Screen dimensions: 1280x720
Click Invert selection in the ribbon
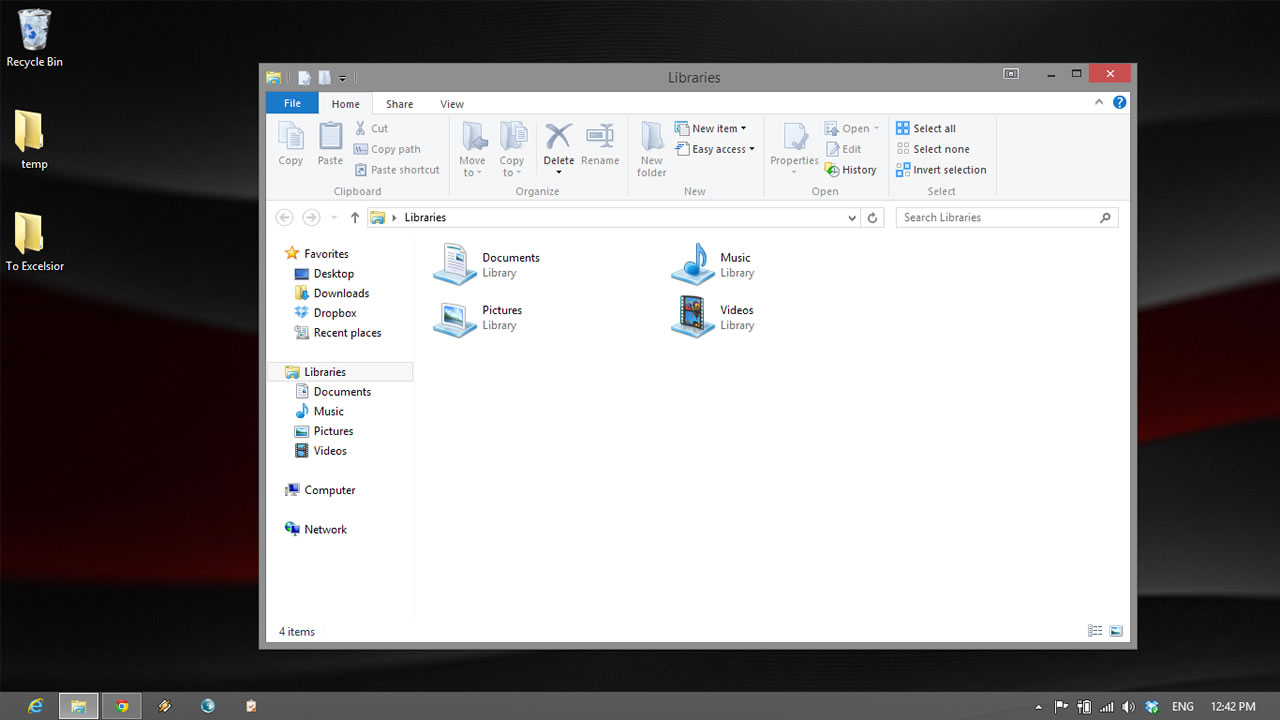tap(949, 170)
